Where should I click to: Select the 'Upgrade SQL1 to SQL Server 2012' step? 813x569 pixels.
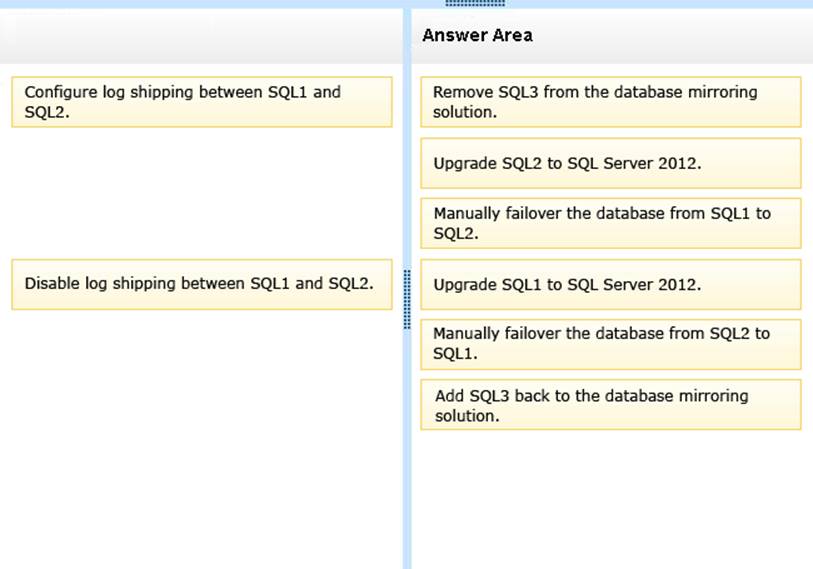click(610, 284)
